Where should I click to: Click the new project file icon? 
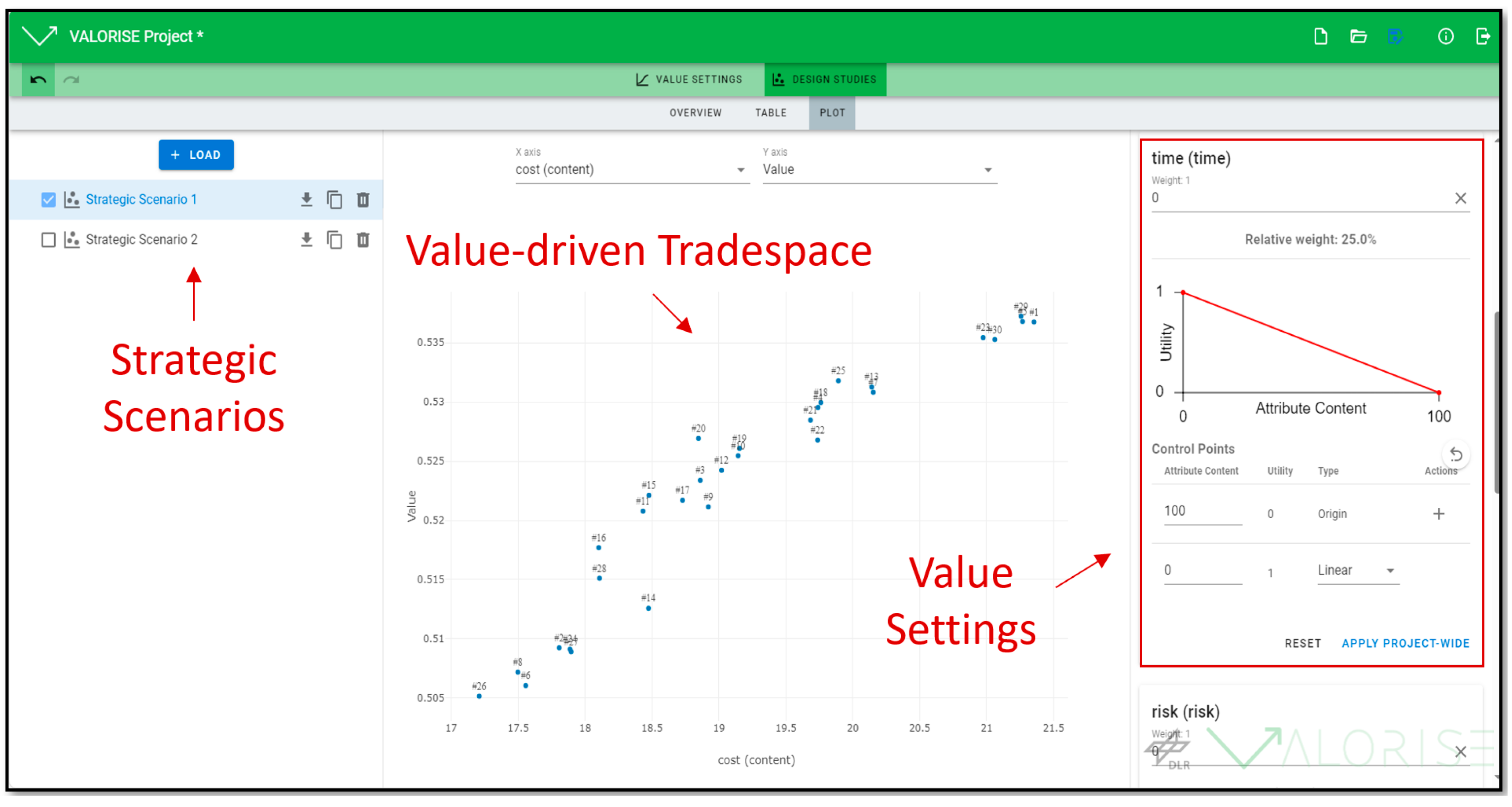click(1320, 36)
